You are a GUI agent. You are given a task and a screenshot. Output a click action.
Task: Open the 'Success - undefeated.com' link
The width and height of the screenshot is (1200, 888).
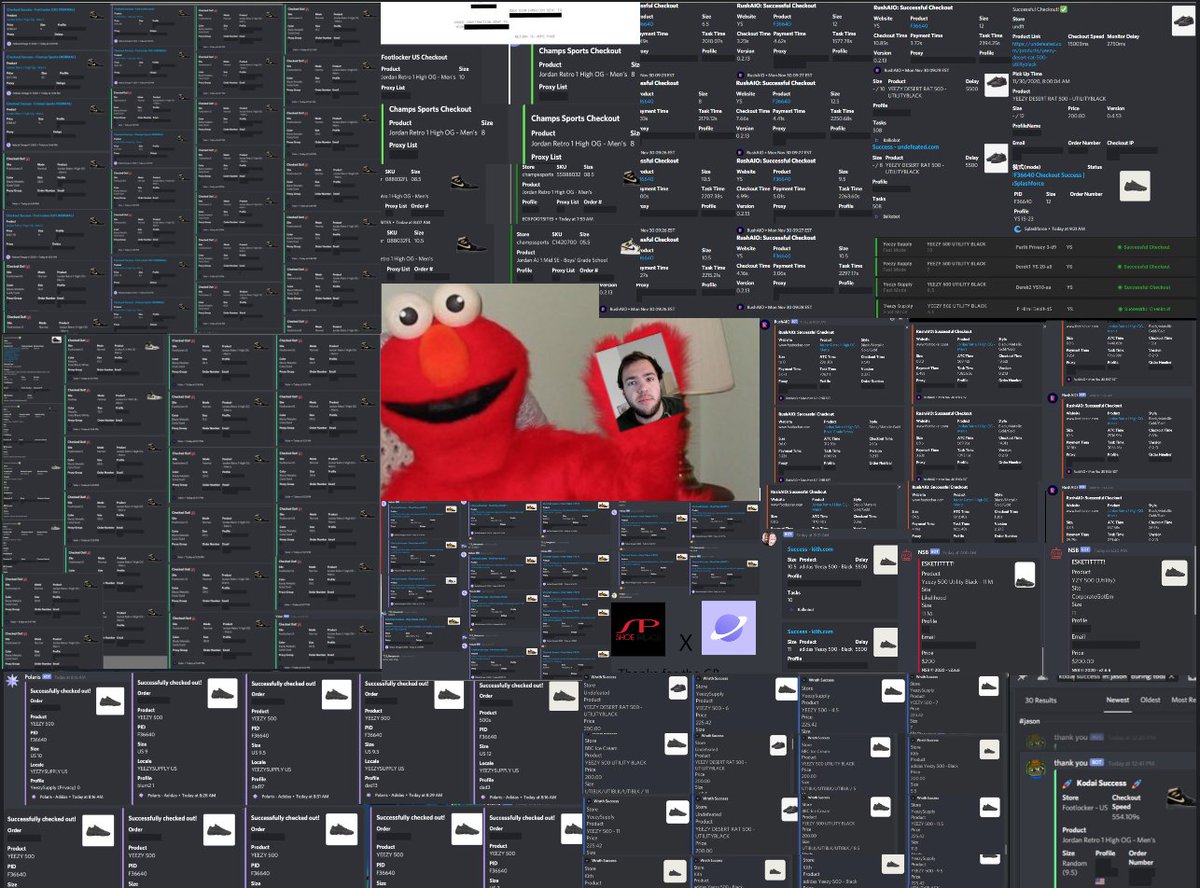[x=907, y=145]
